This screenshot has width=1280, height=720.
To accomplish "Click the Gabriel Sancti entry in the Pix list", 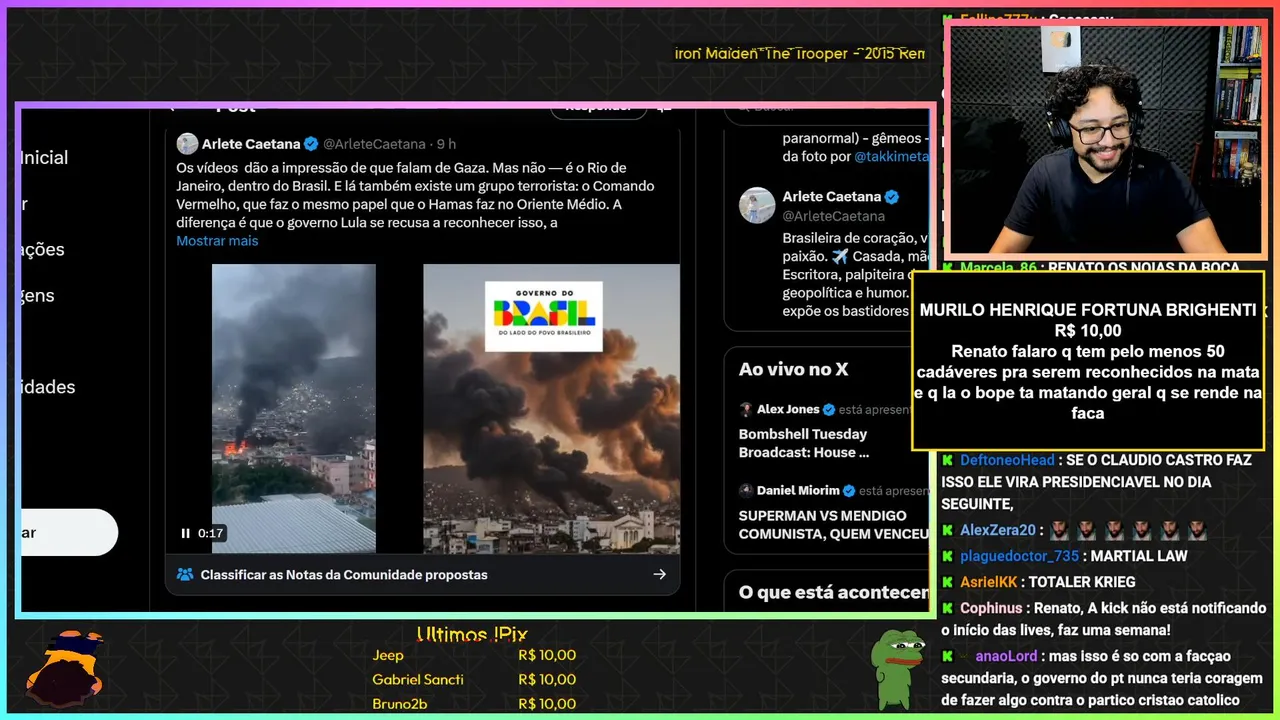I will [418, 679].
